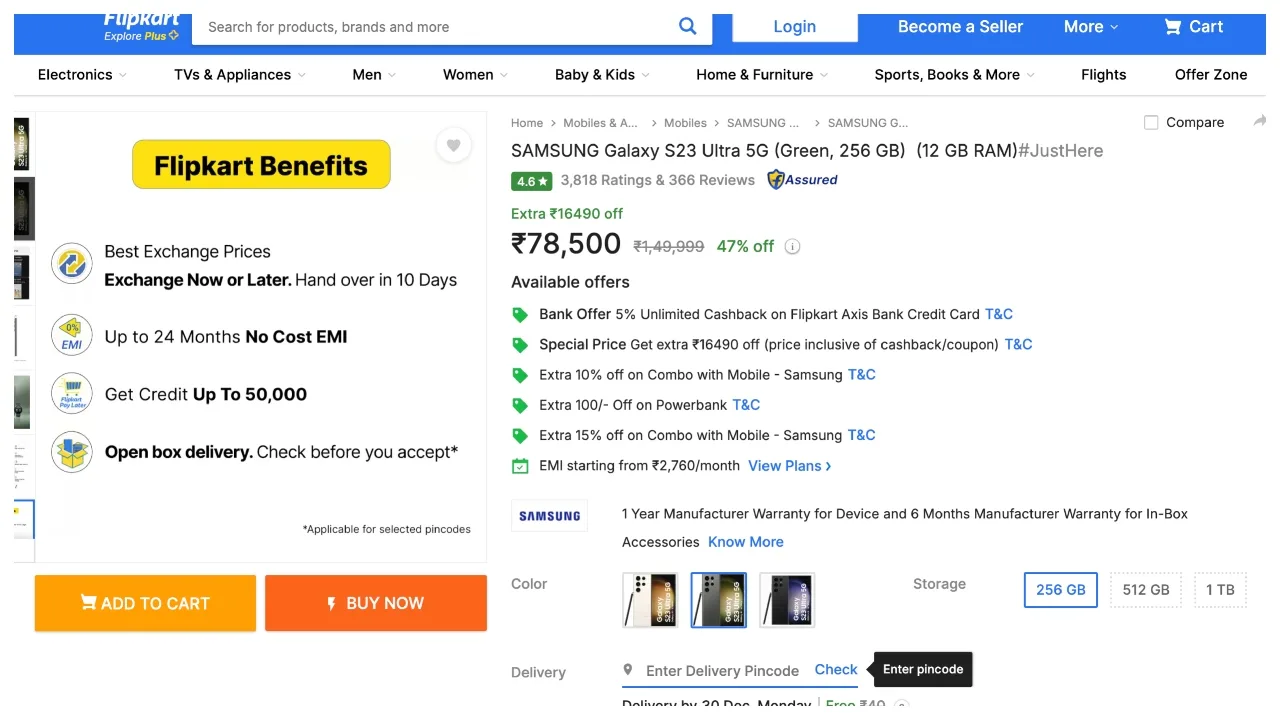The height and width of the screenshot is (720, 1280).
Task: Open the shopping Cart icon
Action: click(1173, 27)
